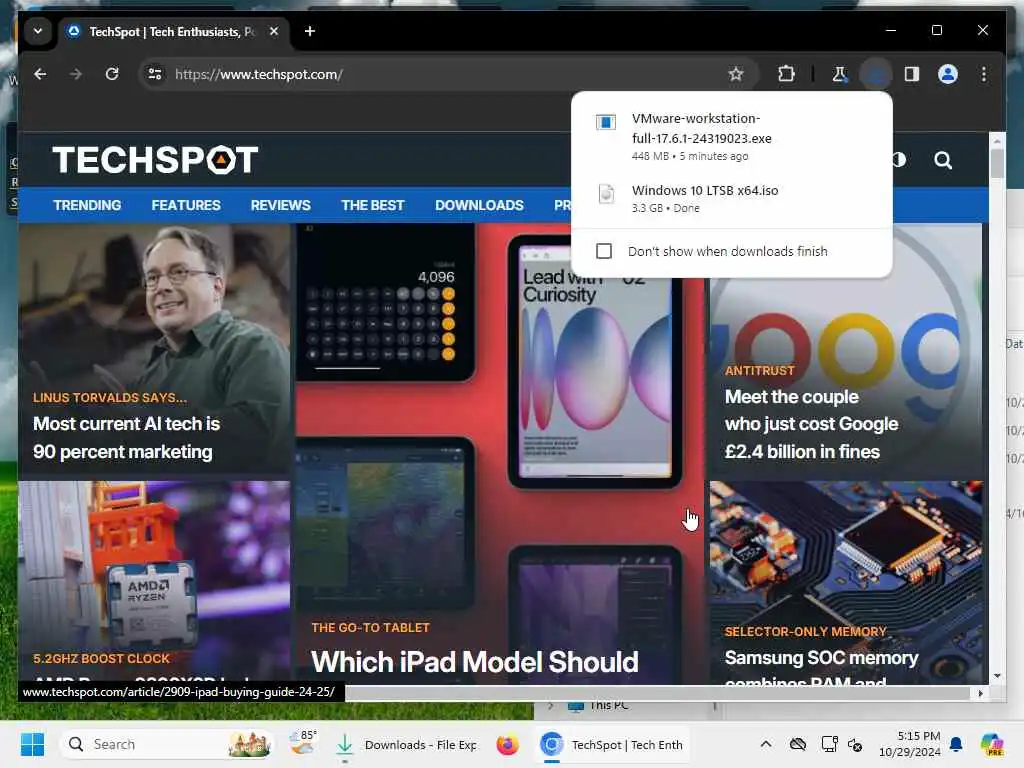Click the calculator app thumbnail image

(385, 302)
